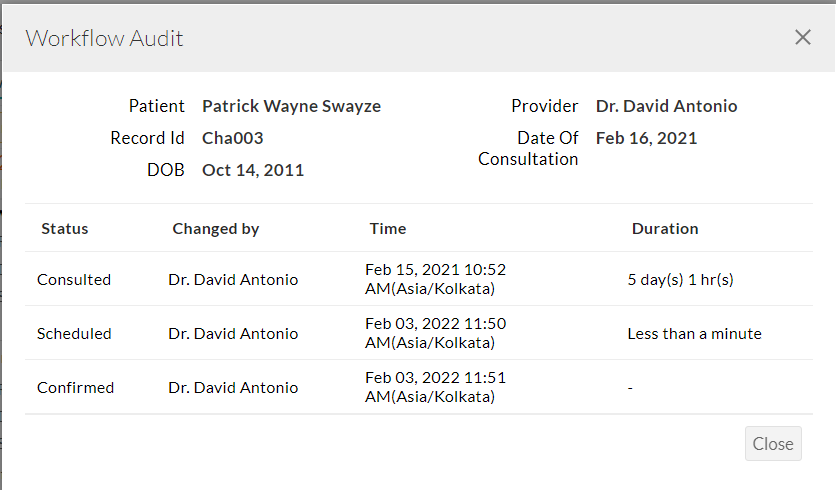Select the Scheduled status row

(x=74, y=334)
